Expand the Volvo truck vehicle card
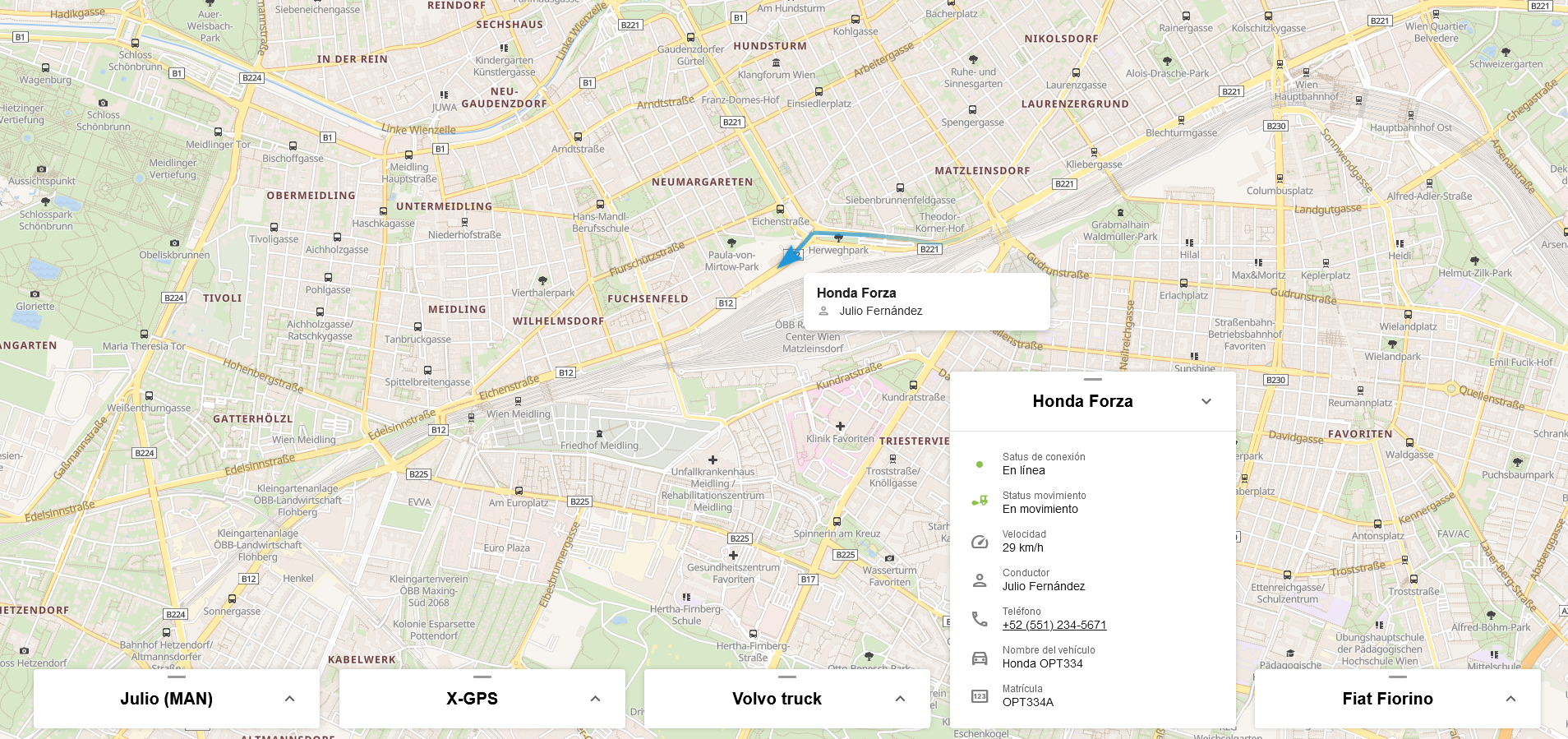The height and width of the screenshot is (739, 1568). coord(900,699)
